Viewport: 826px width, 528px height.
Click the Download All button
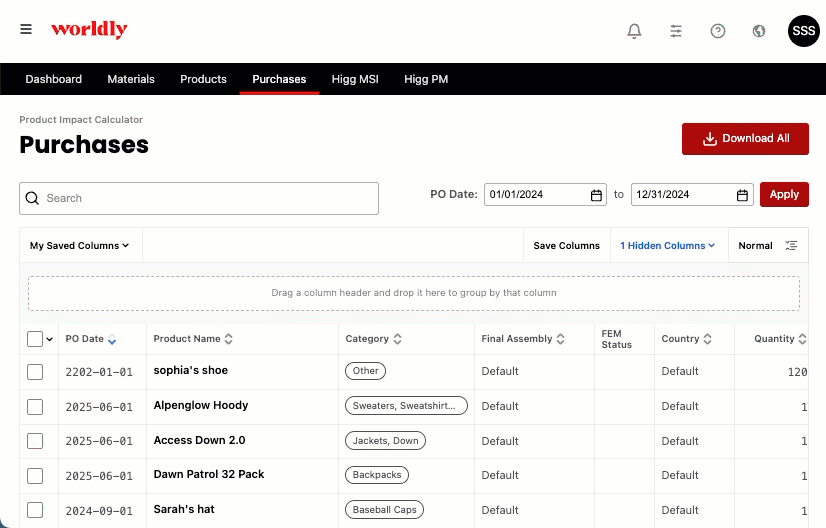(745, 139)
